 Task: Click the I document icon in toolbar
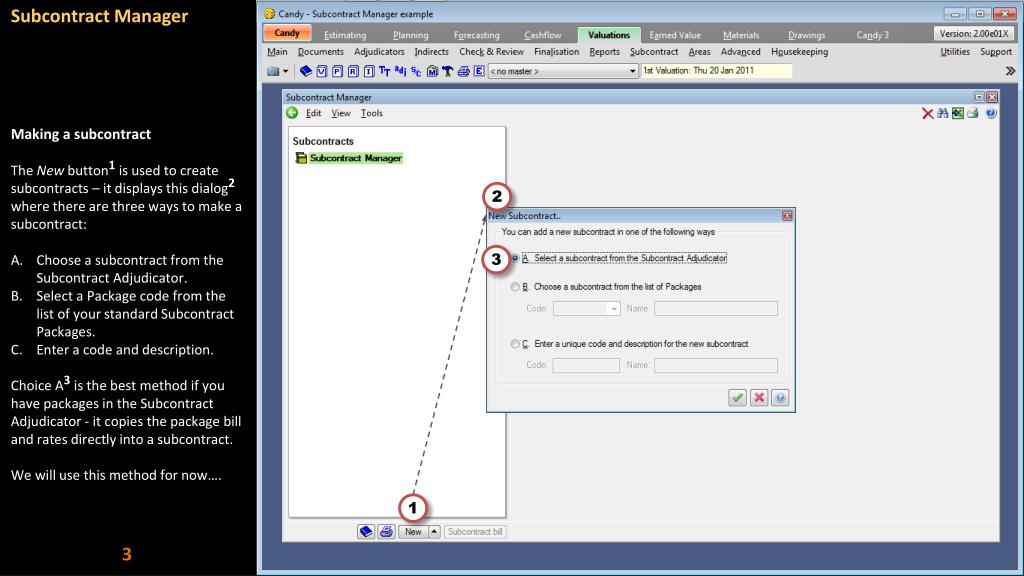369,71
